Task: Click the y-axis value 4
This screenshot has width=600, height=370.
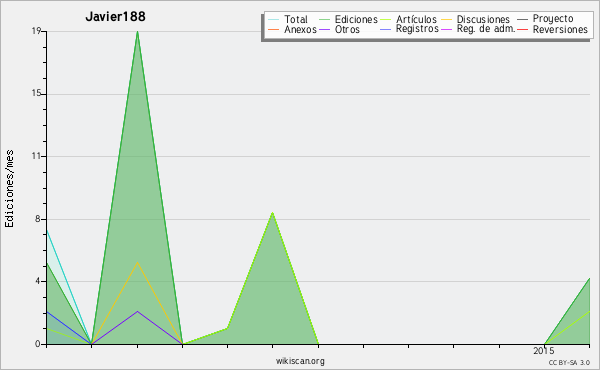Action: pos(38,281)
